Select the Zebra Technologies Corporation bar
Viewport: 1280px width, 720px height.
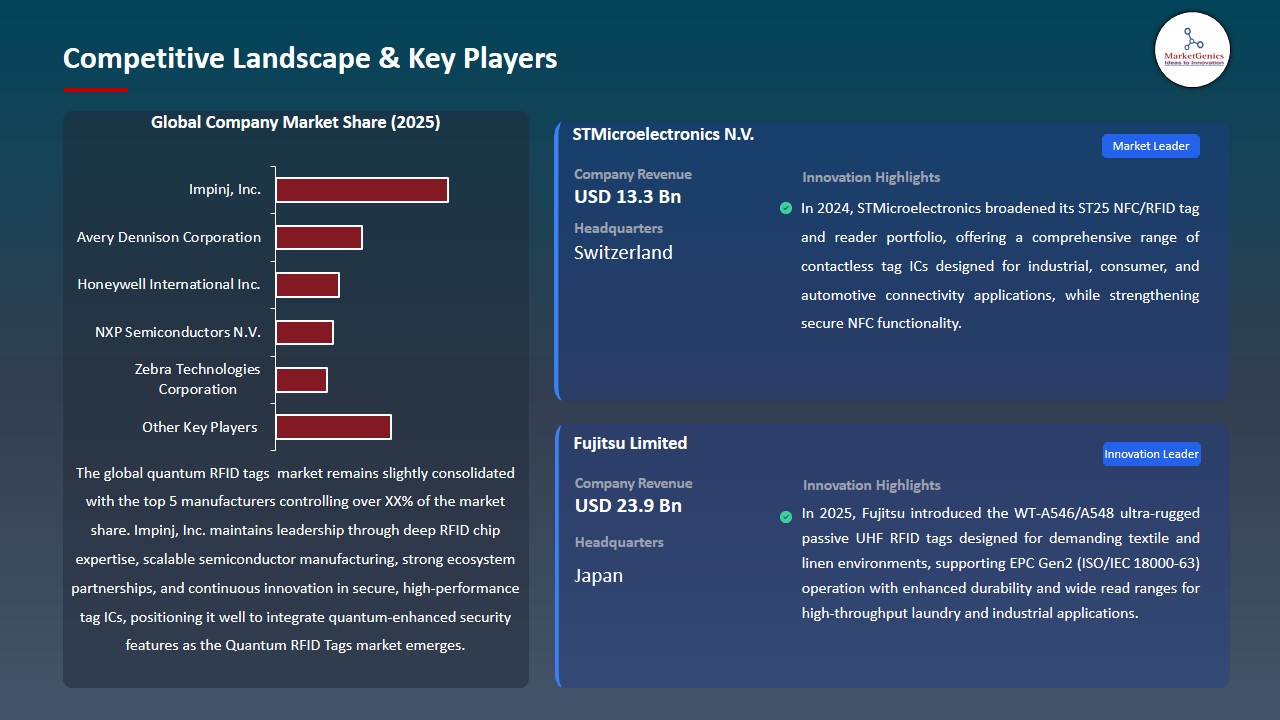click(x=301, y=380)
